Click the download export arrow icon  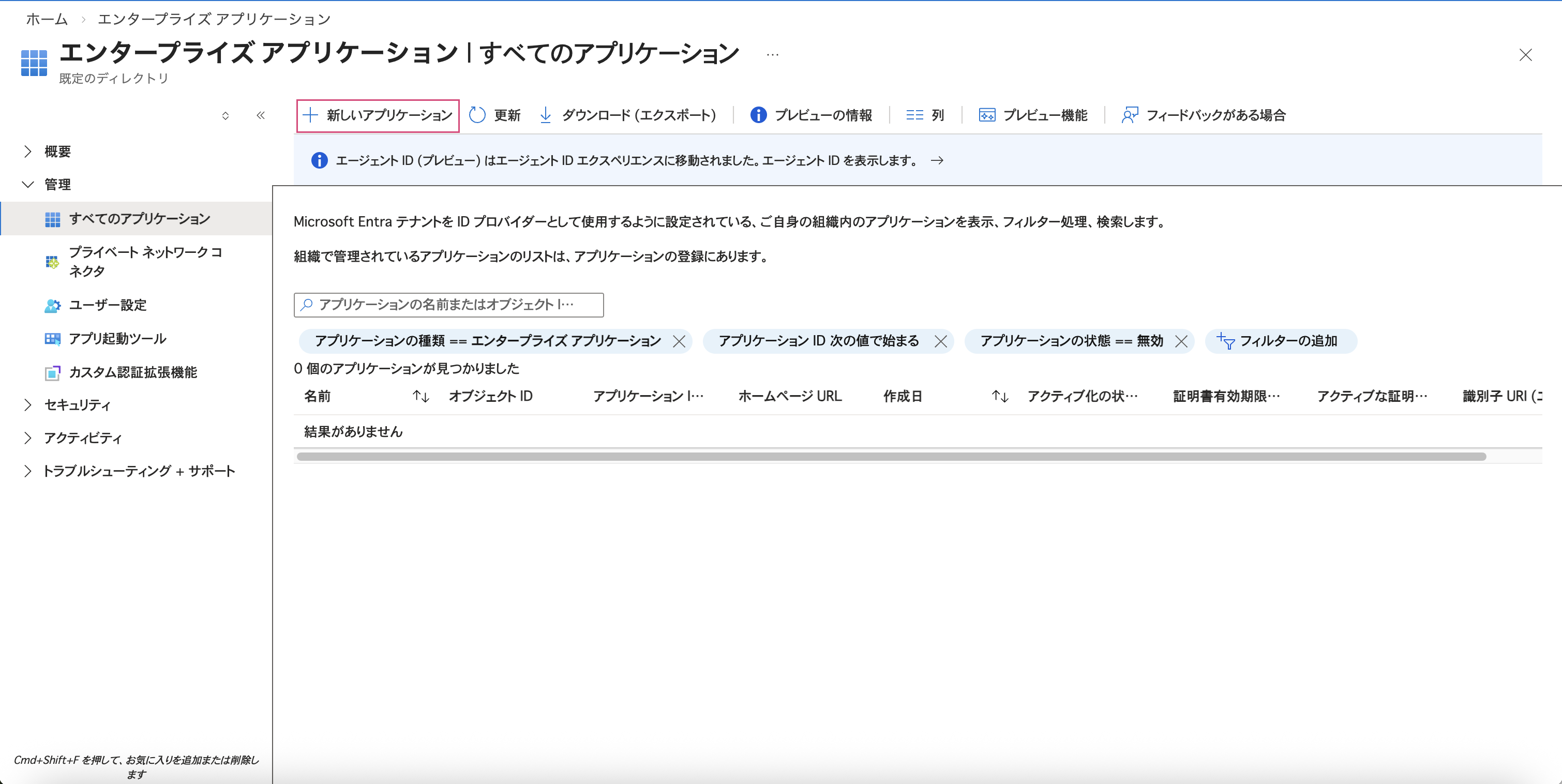click(x=545, y=115)
